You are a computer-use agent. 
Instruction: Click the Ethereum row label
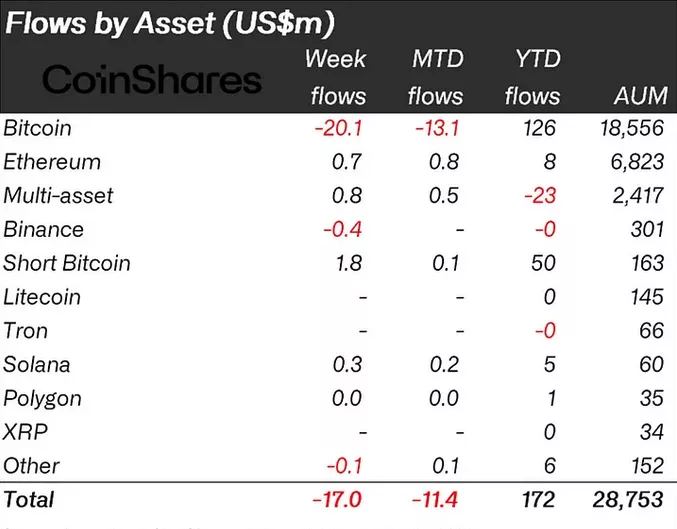point(52,162)
